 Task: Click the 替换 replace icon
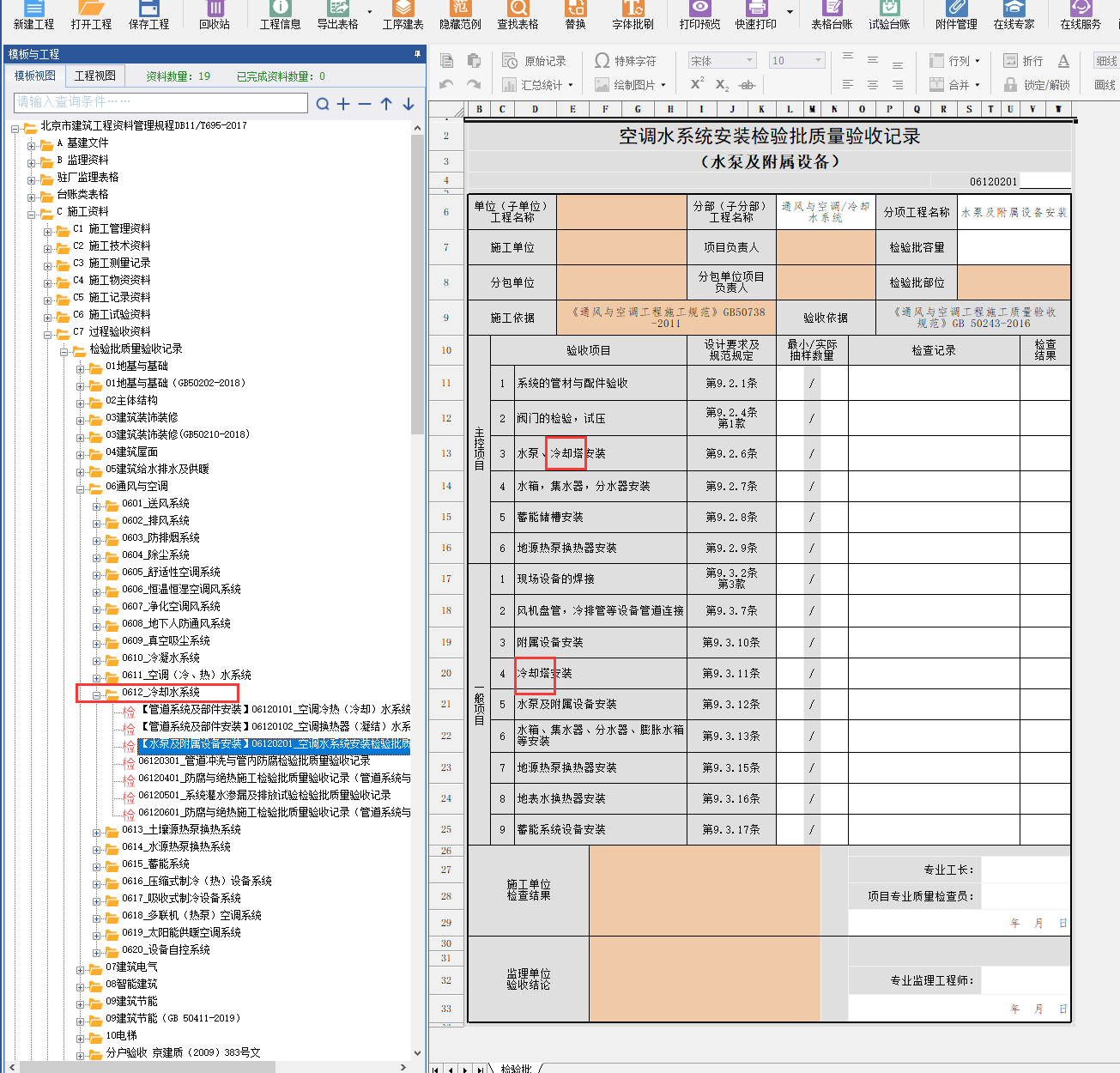pyautogui.click(x=575, y=15)
